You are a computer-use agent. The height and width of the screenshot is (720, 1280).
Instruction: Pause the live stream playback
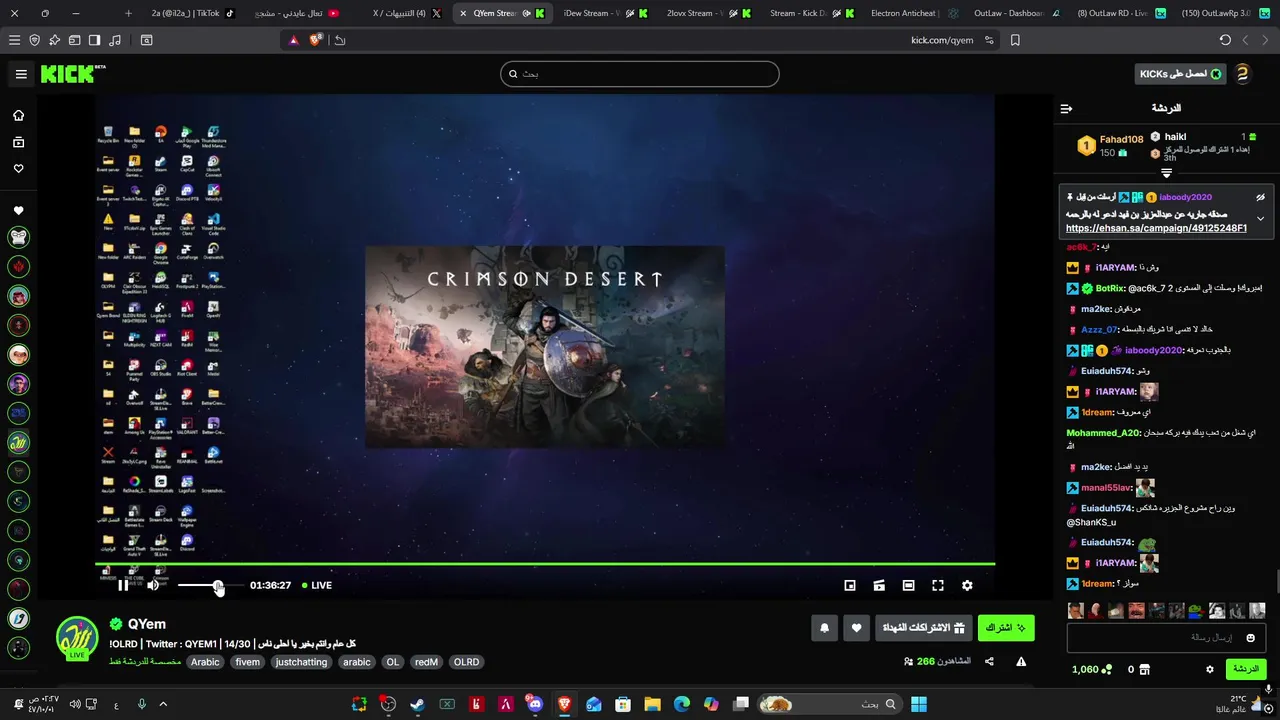123,586
